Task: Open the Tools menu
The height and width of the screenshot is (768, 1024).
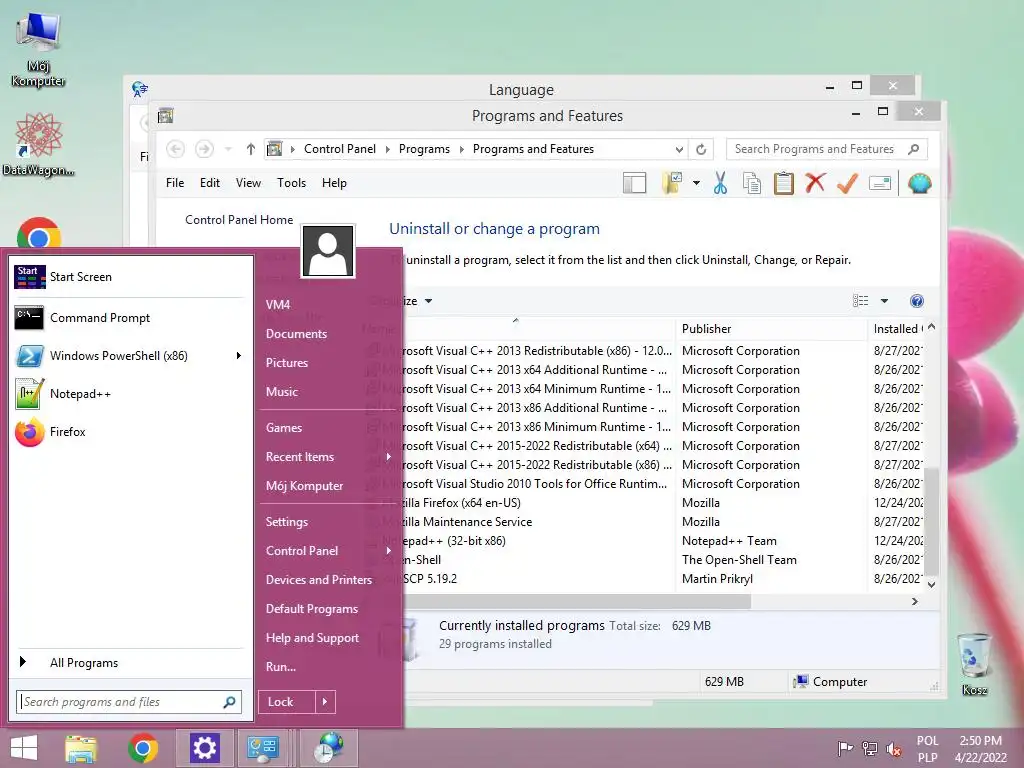Action: (x=291, y=184)
